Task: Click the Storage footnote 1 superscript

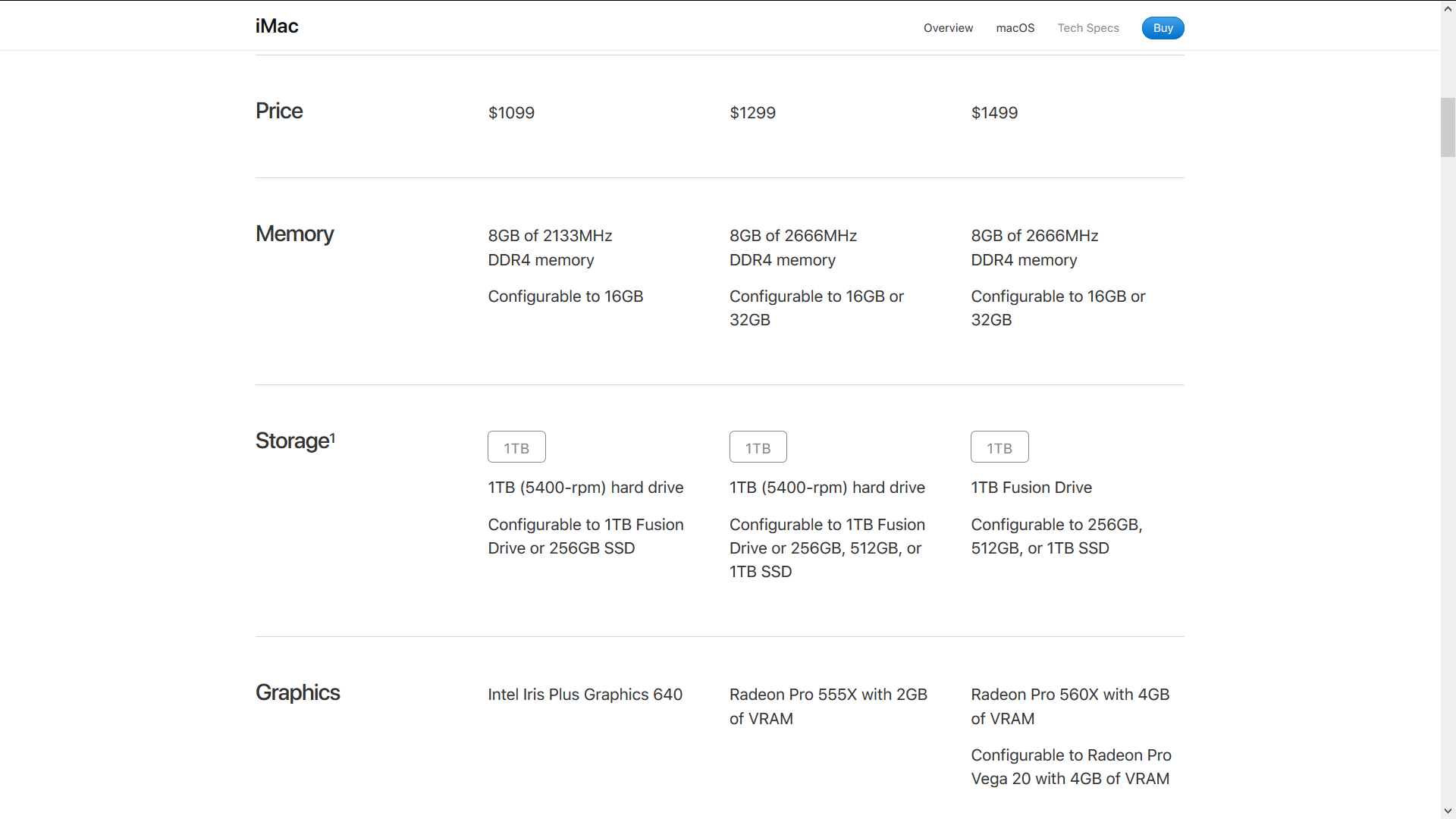Action: pos(332,438)
